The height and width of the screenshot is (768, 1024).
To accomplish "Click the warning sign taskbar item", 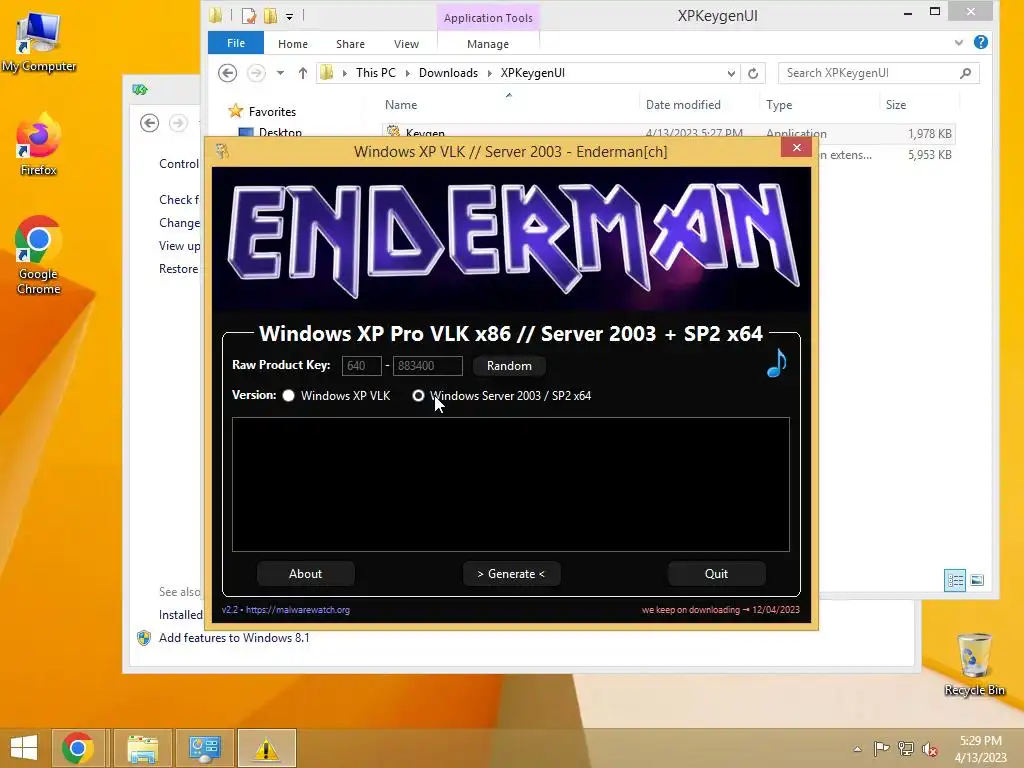I will [x=266, y=748].
